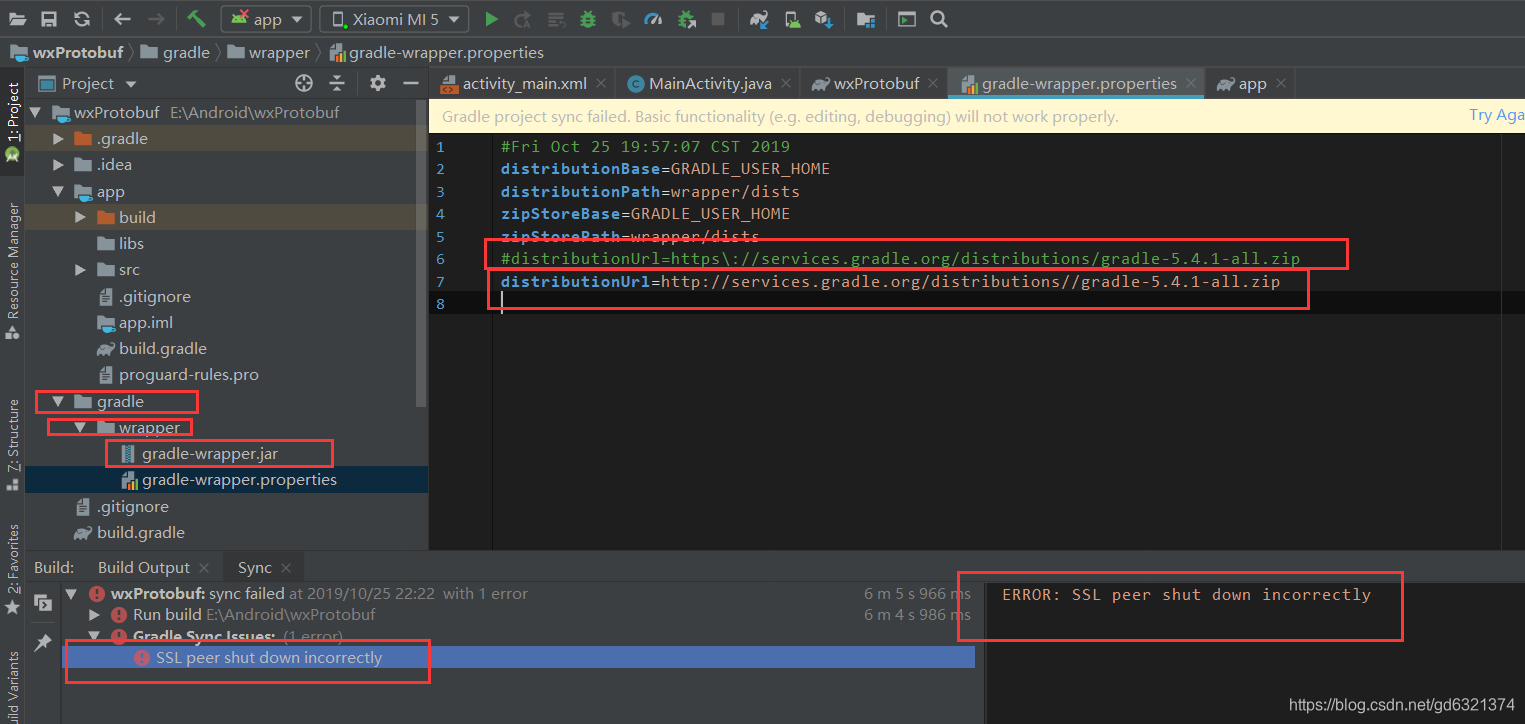Sync project with Gradle Files elephant icon
1525x724 pixels.
point(759,18)
